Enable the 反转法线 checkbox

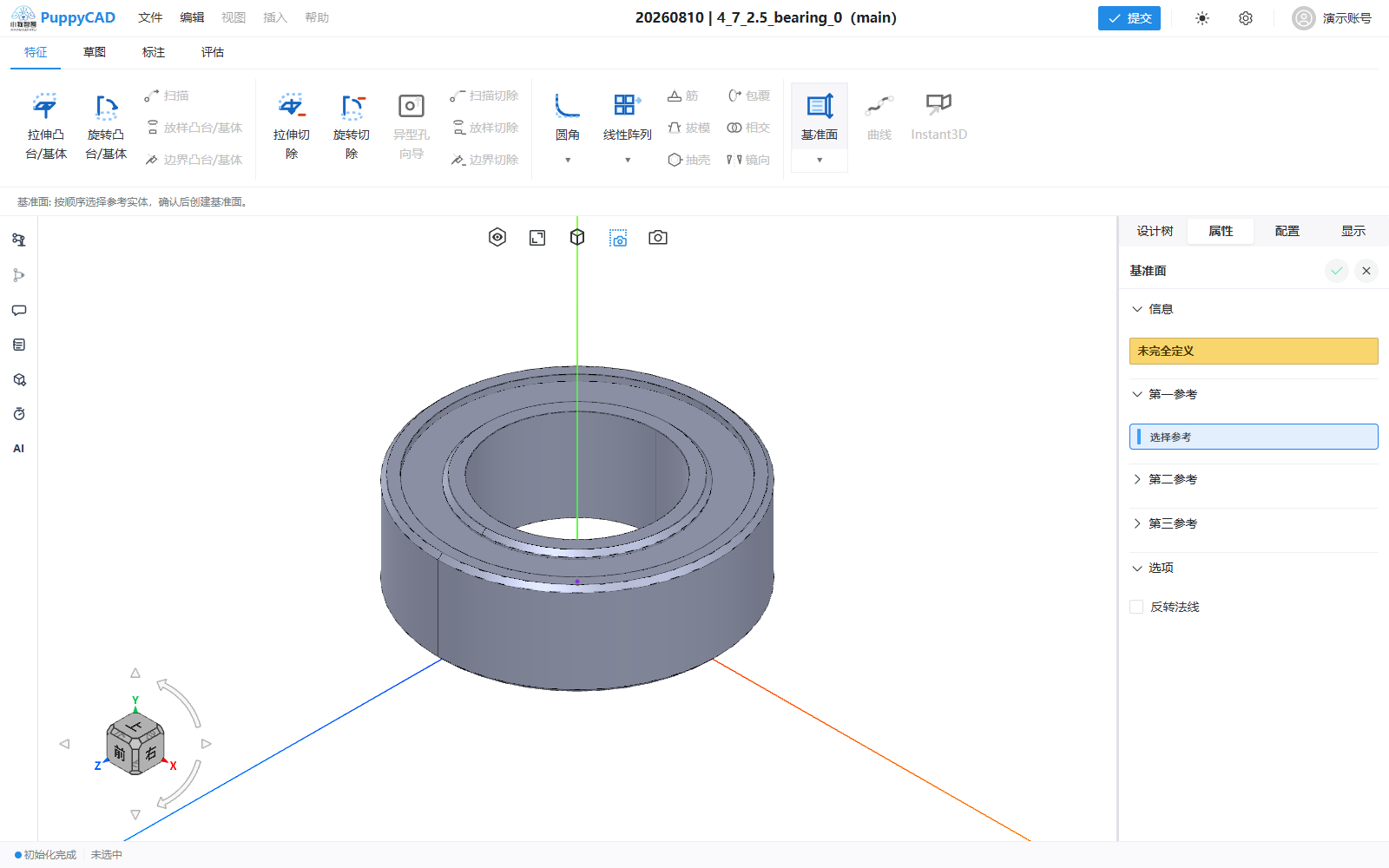(1136, 607)
